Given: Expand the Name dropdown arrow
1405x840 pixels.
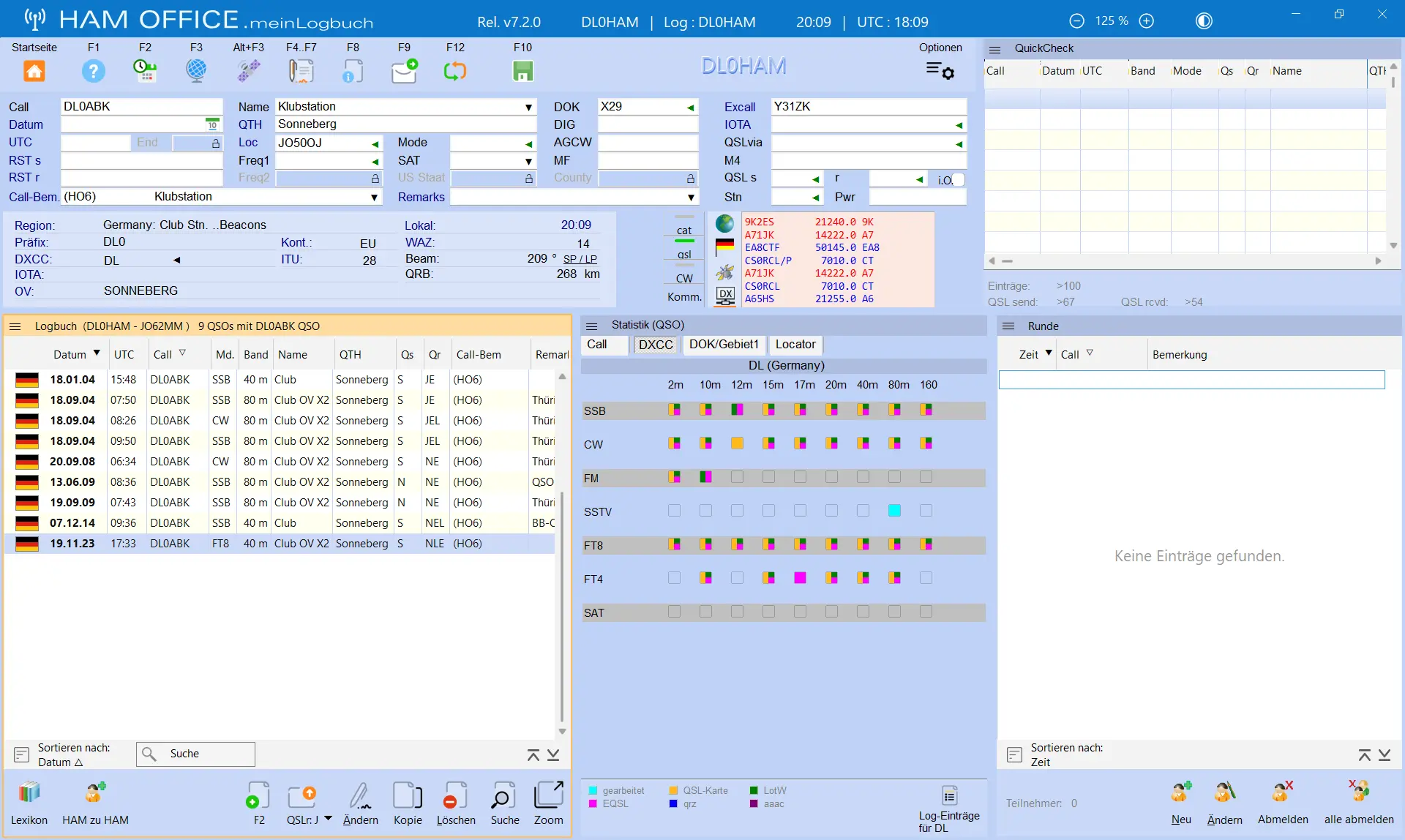Looking at the screenshot, I should [528, 107].
